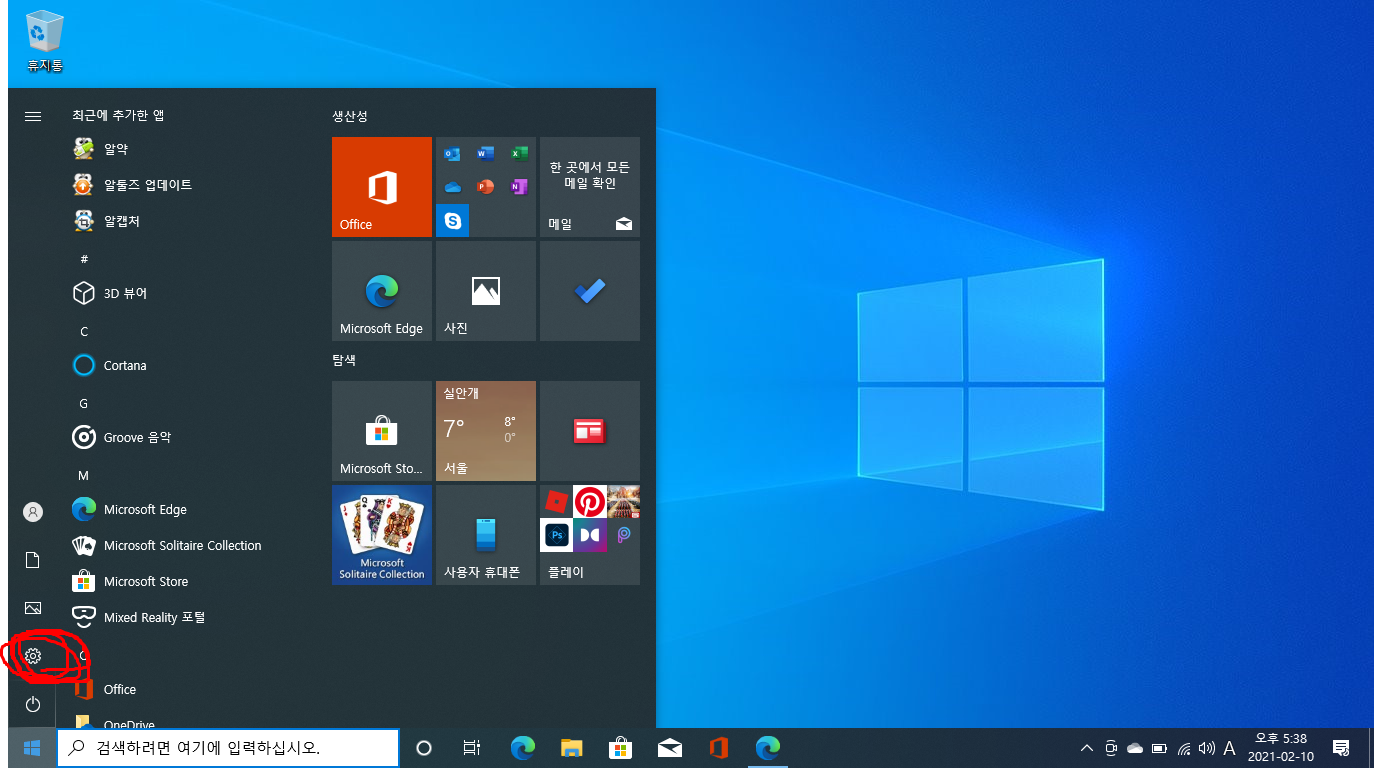Screen dimensions: 1374x768
Task: Click the Cortana circle on taskbar
Action: (x=424, y=747)
